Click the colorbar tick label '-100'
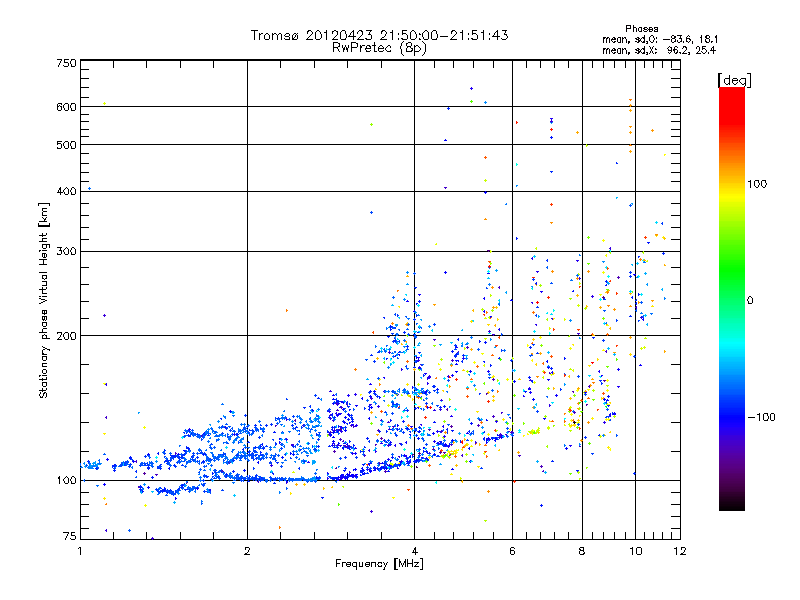Viewport: 800px width, 600px height. (x=761, y=417)
